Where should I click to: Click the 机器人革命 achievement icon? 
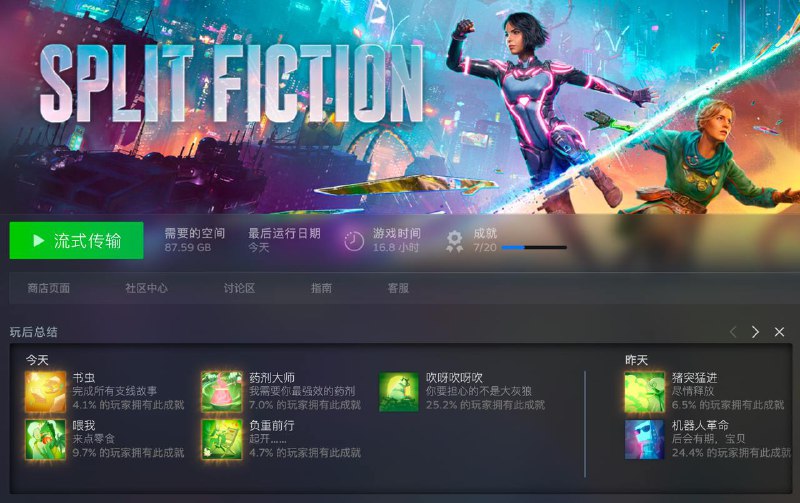(645, 439)
